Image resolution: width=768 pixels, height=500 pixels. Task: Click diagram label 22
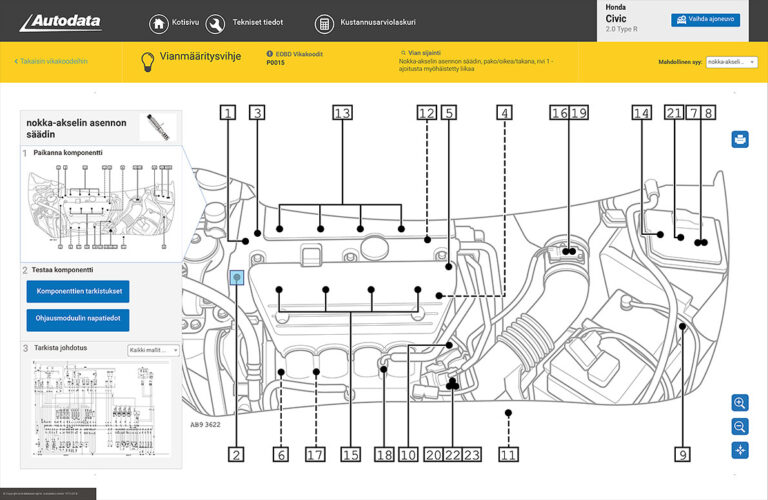tap(453, 454)
